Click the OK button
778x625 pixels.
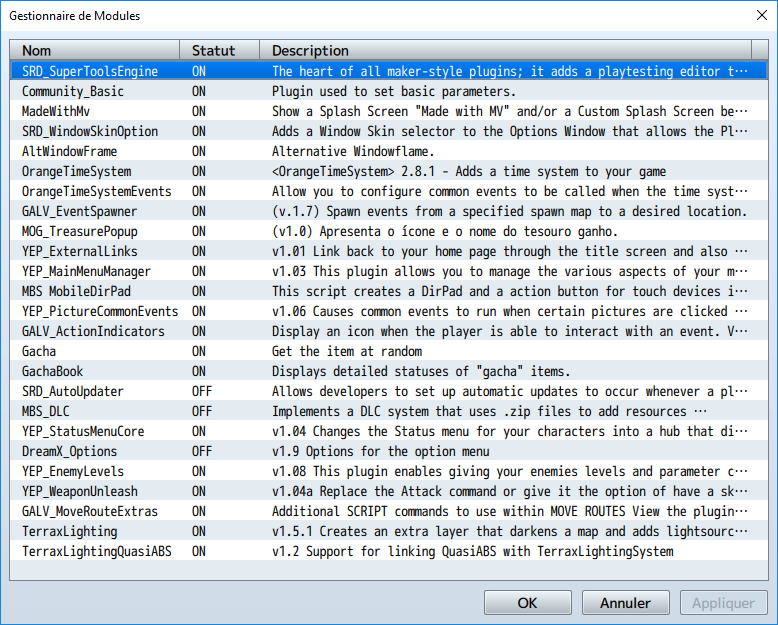[x=527, y=603]
